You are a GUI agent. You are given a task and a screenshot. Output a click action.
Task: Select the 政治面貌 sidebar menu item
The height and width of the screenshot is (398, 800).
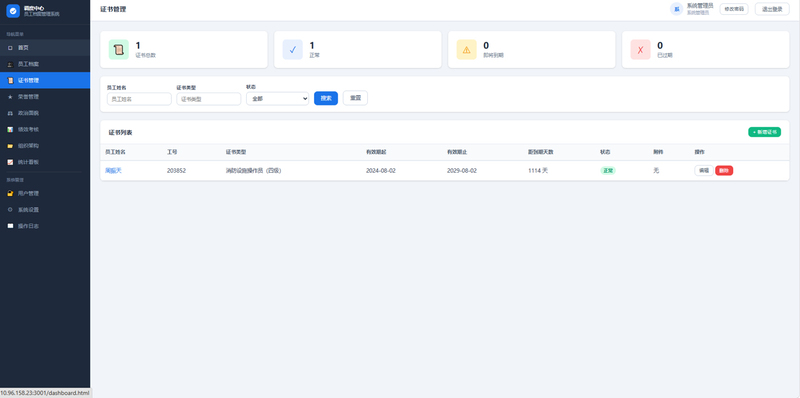[x=45, y=113]
